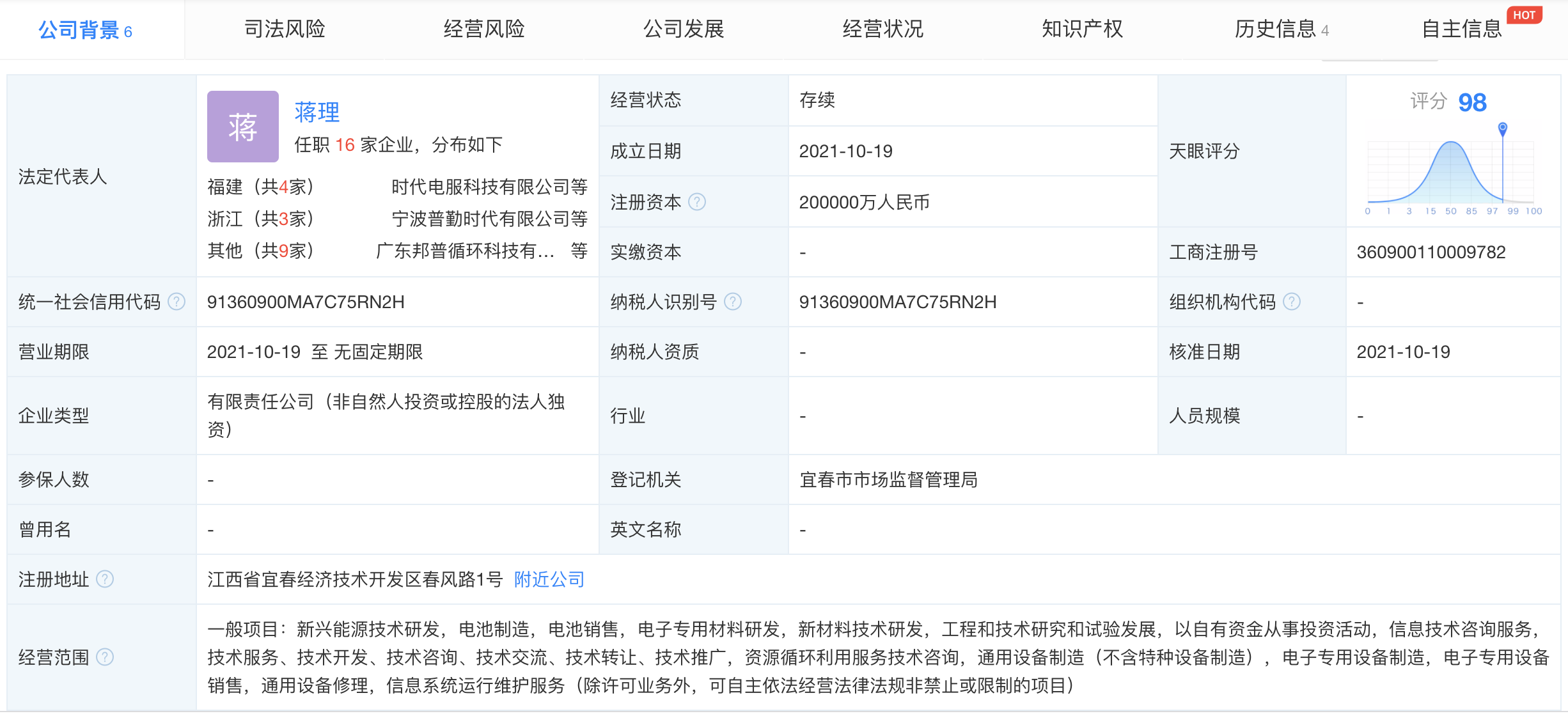This screenshot has height=716, width=1568.
Task: Click the 核准日期 value 2021-10-19
Action: 1404,352
